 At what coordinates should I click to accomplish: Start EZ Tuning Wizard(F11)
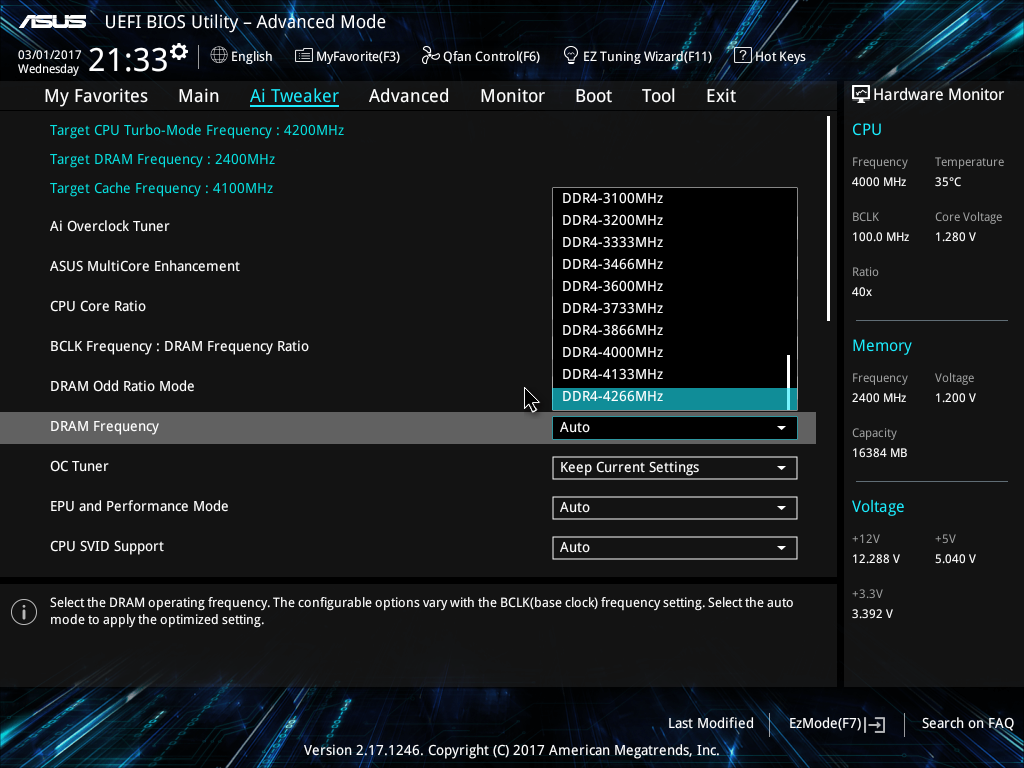(x=638, y=56)
